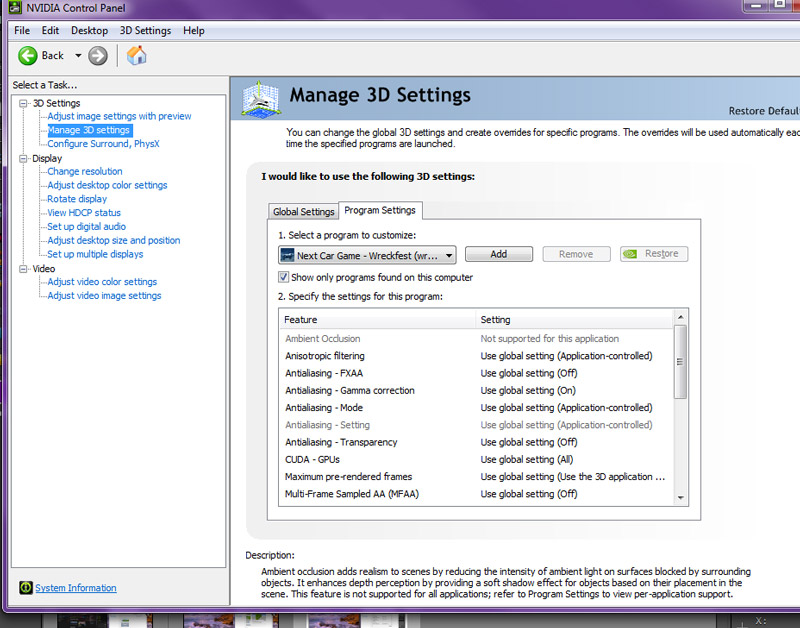Open the program selection dropdown
800x628 pixels.
pos(367,255)
